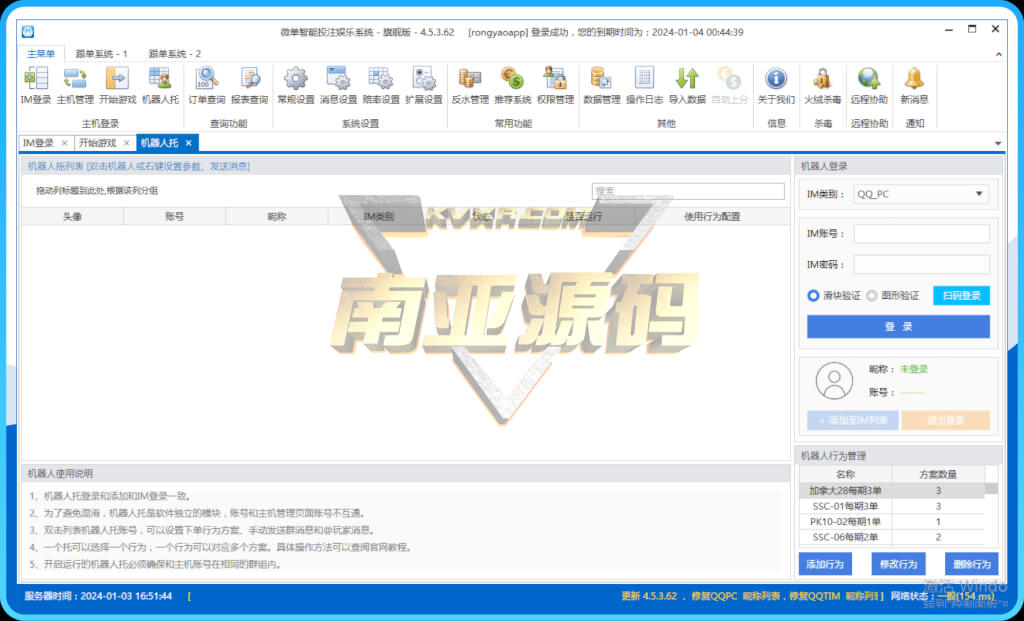Open 权限管理 permission management
1024x621 pixels.
(x=555, y=86)
